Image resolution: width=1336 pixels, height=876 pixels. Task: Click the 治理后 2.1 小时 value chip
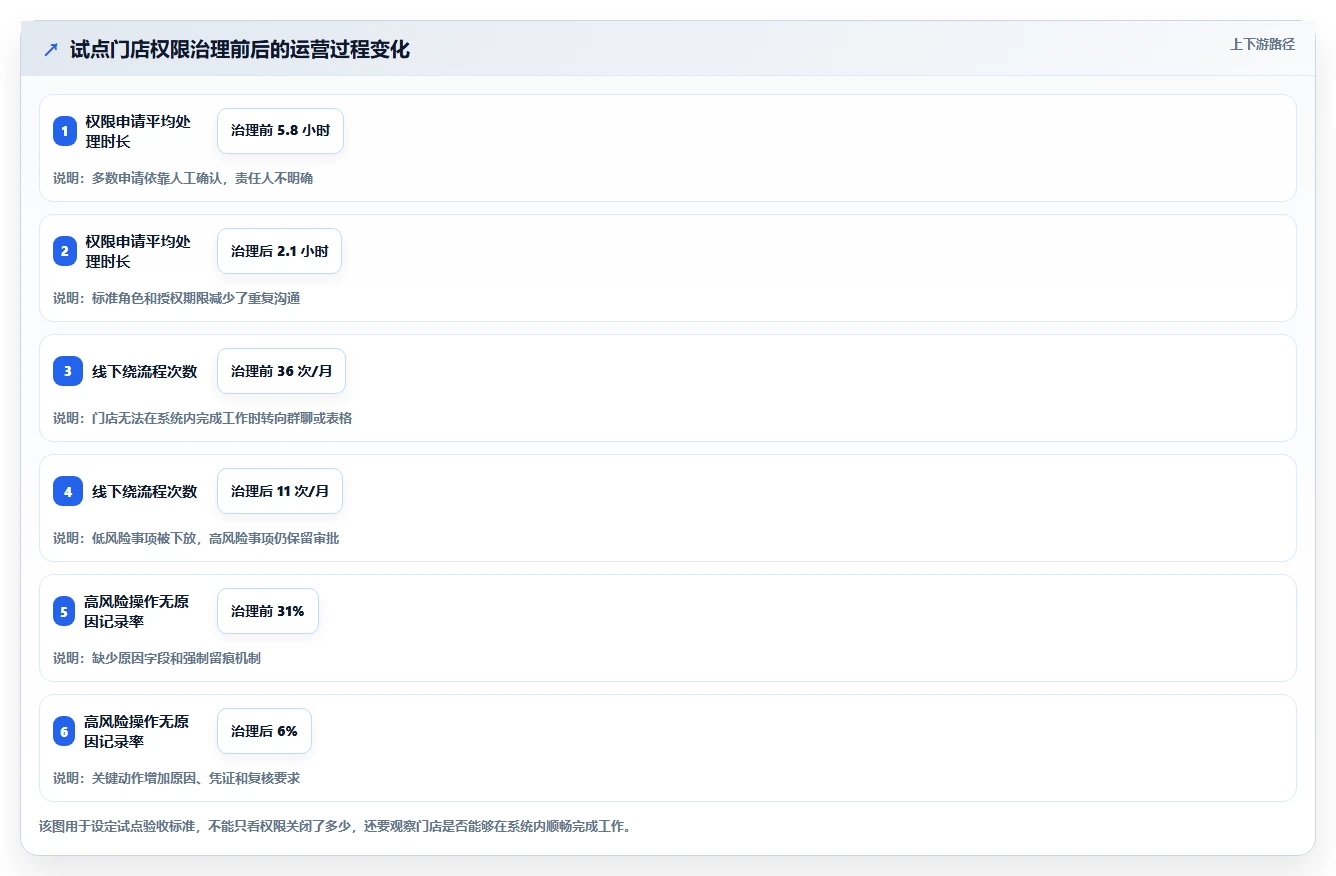[x=279, y=251]
